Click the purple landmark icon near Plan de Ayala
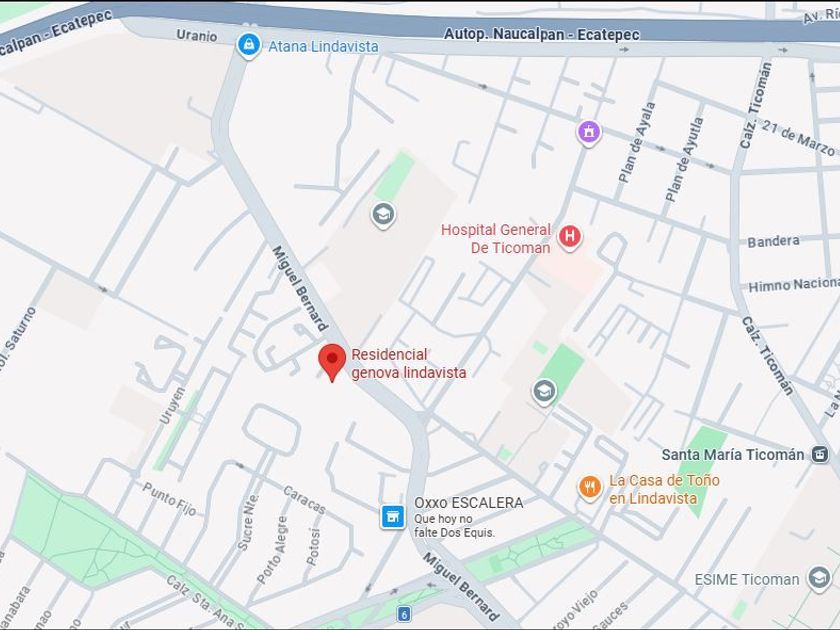The image size is (840, 630). point(589,132)
